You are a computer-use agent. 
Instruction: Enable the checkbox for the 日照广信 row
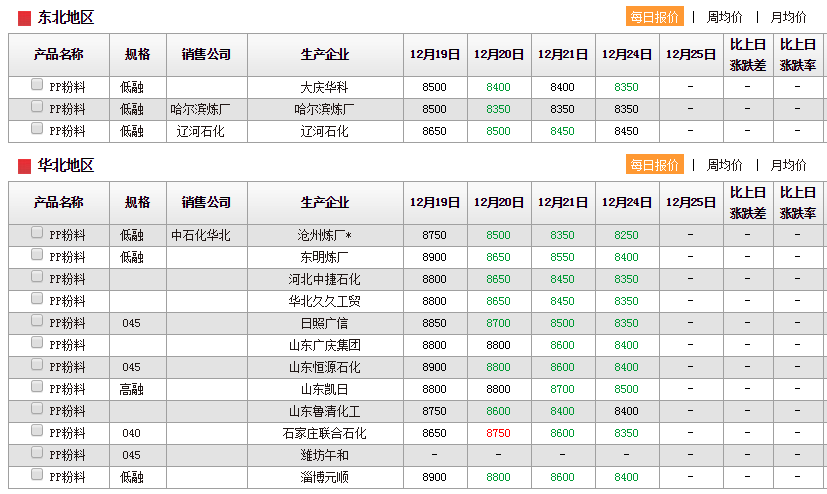(x=37, y=321)
